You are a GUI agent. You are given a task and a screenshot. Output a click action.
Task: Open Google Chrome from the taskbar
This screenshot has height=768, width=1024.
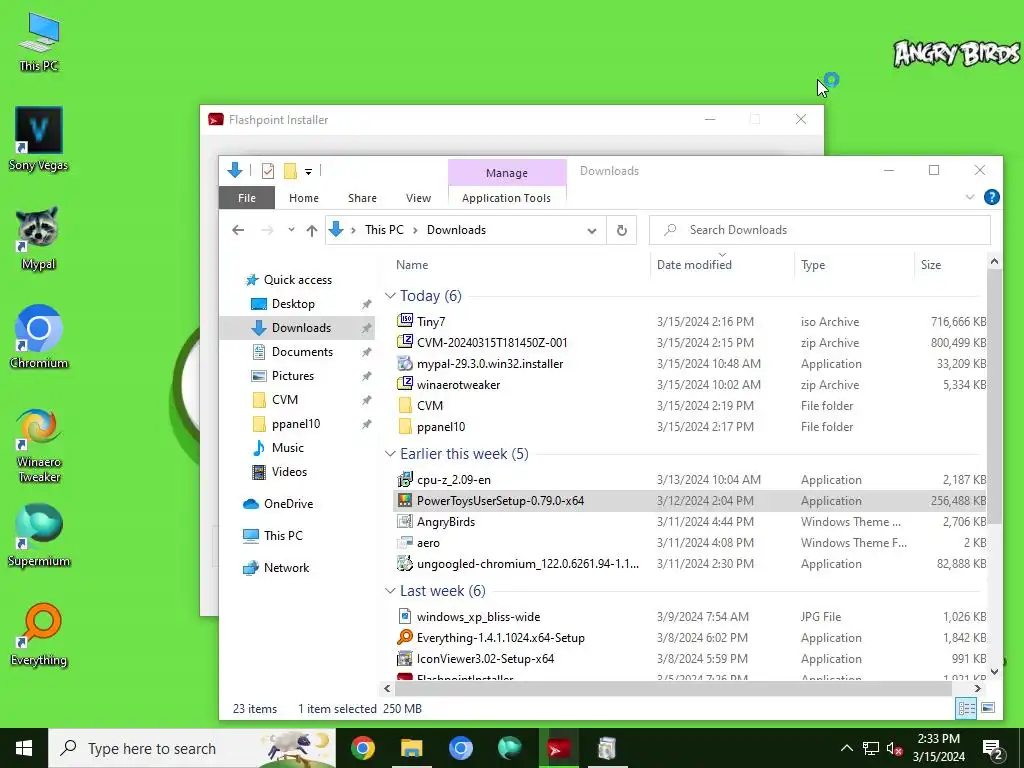click(362, 748)
